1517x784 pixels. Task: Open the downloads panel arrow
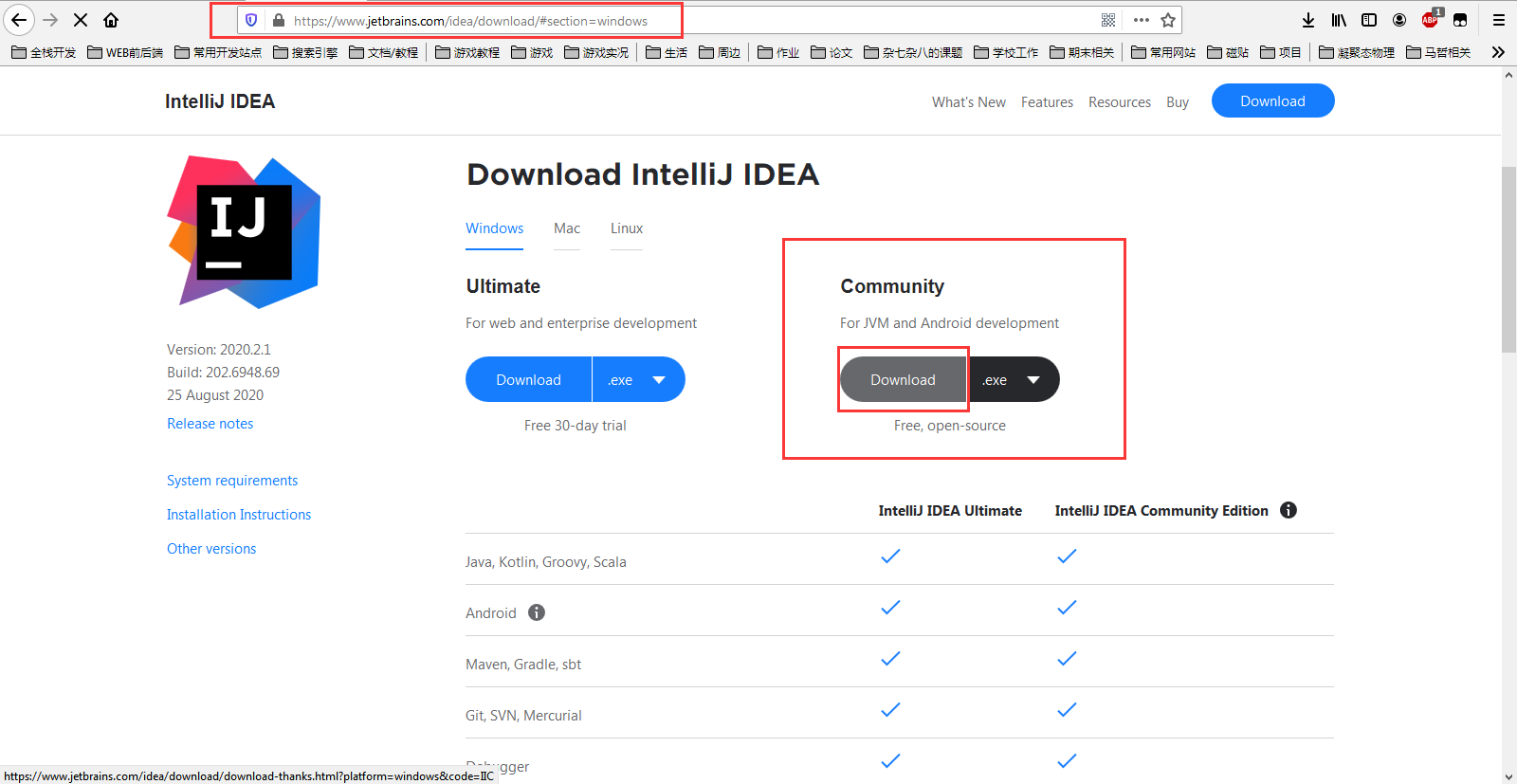[x=1308, y=20]
